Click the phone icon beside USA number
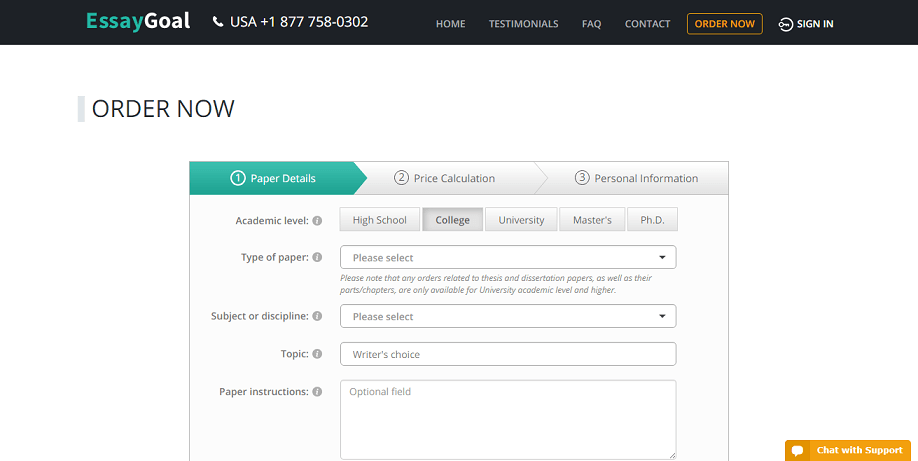Screen dimensions: 918x461 218,22
